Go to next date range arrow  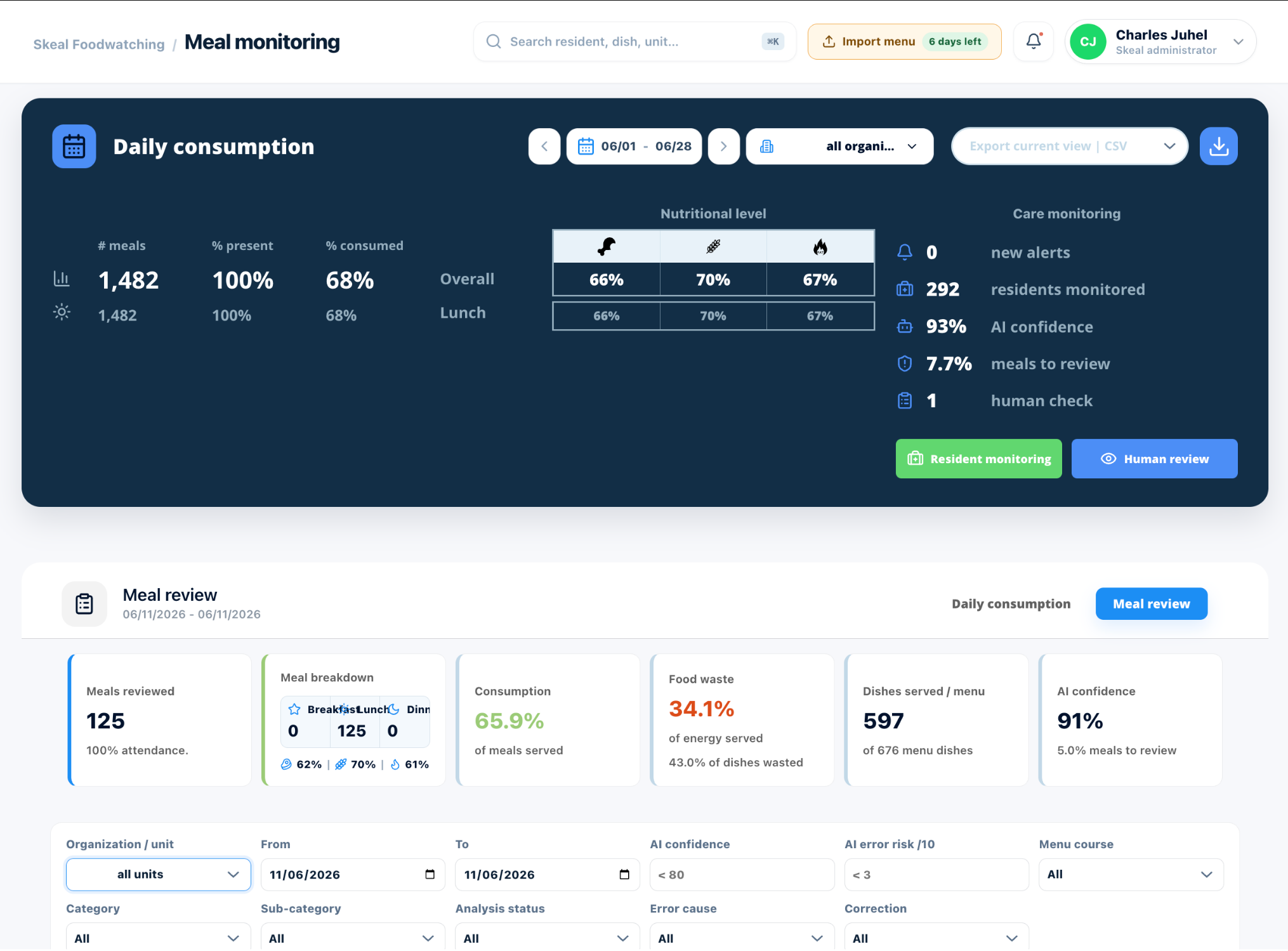tap(723, 147)
